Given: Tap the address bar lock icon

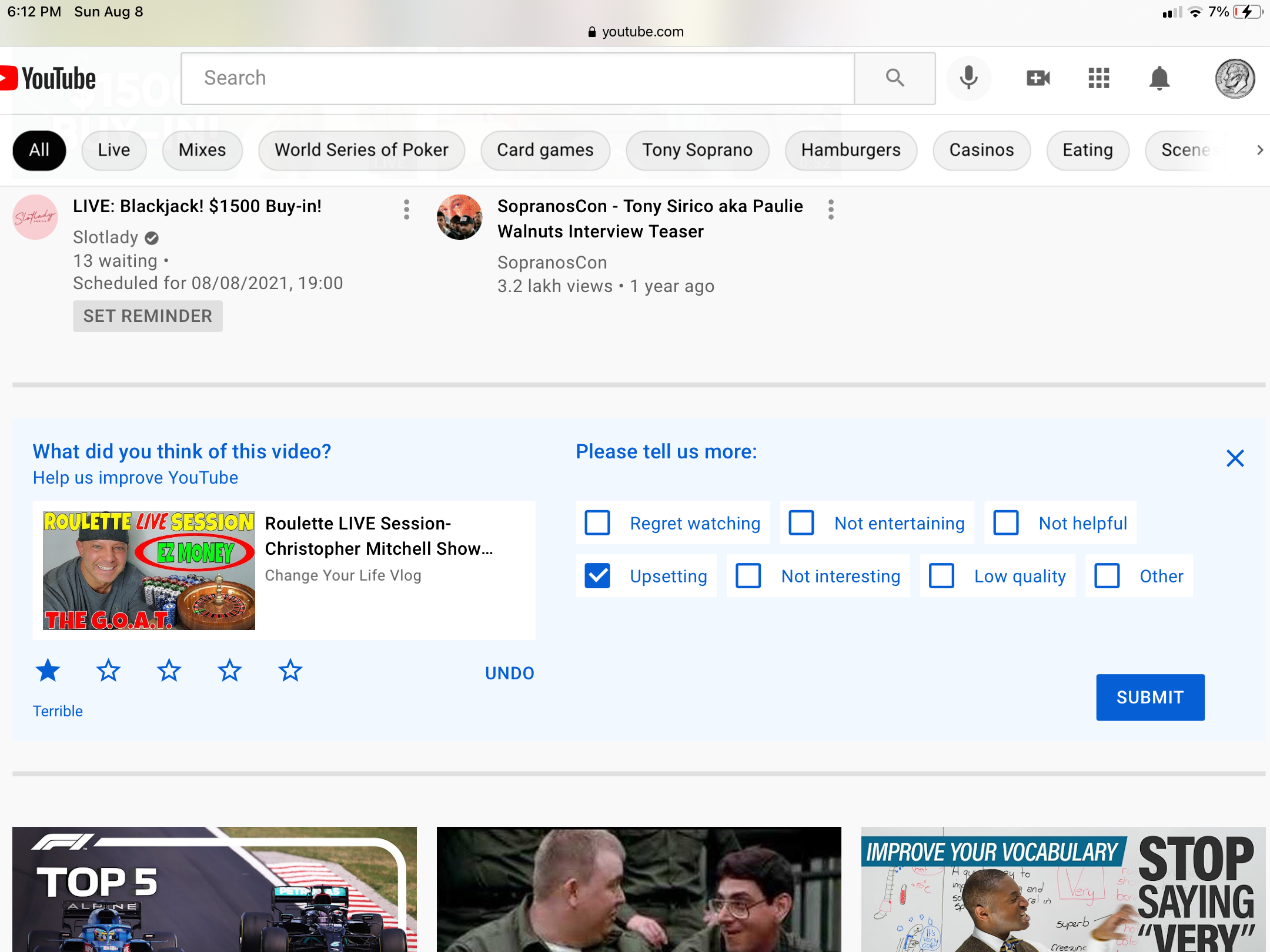Looking at the screenshot, I should [x=592, y=32].
